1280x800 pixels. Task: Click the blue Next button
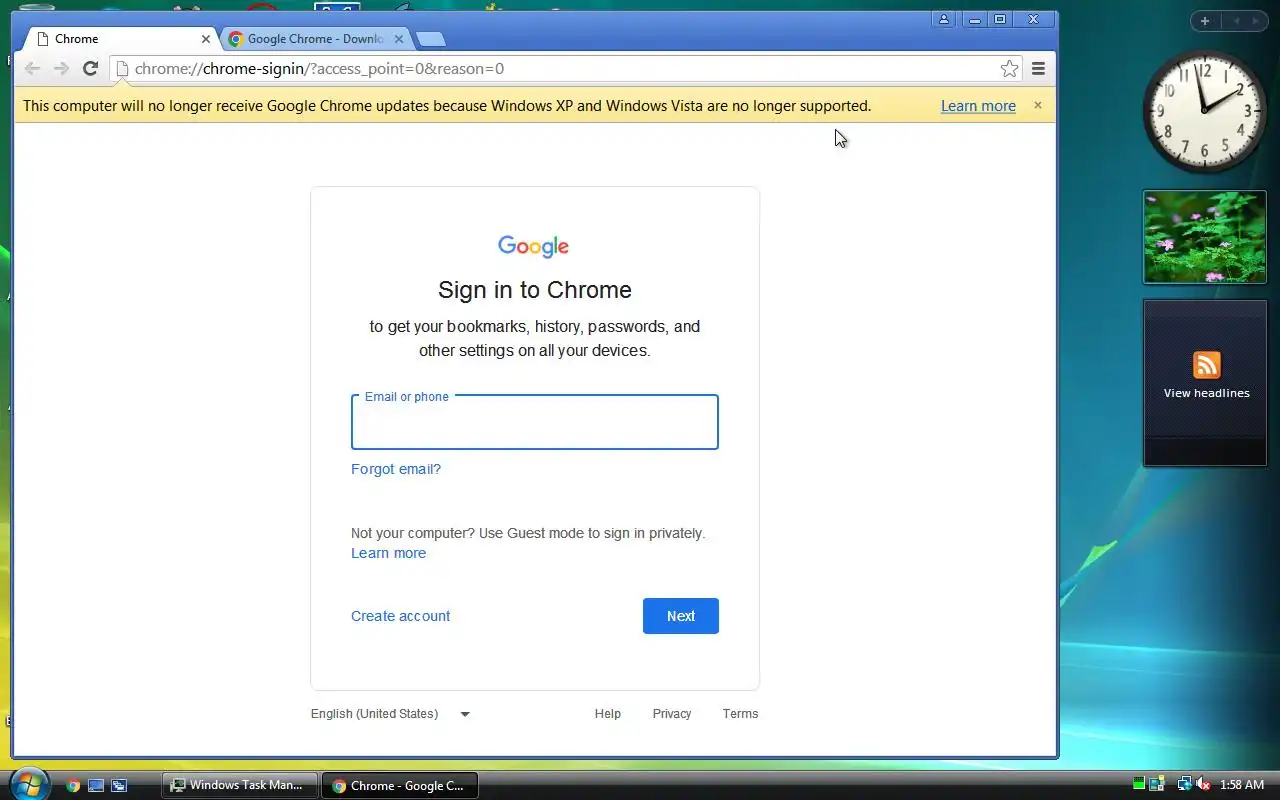point(681,616)
